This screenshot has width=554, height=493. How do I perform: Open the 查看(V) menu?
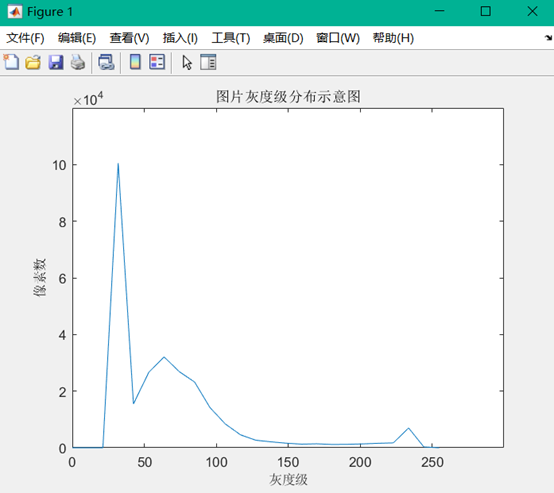(129, 38)
